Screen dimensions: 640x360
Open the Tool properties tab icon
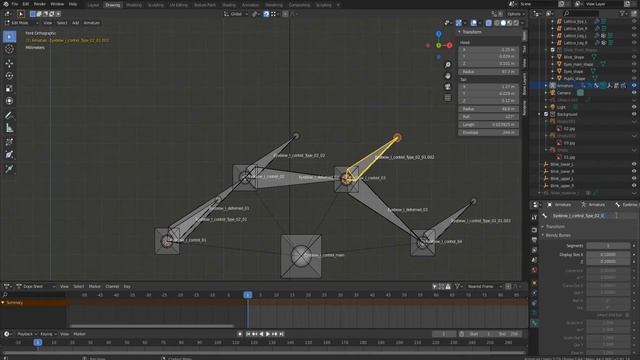click(534, 218)
